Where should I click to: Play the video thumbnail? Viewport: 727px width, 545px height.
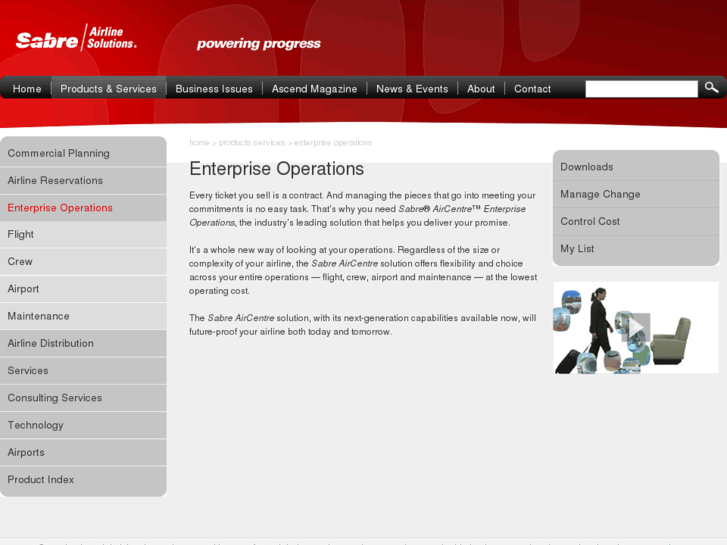point(636,327)
